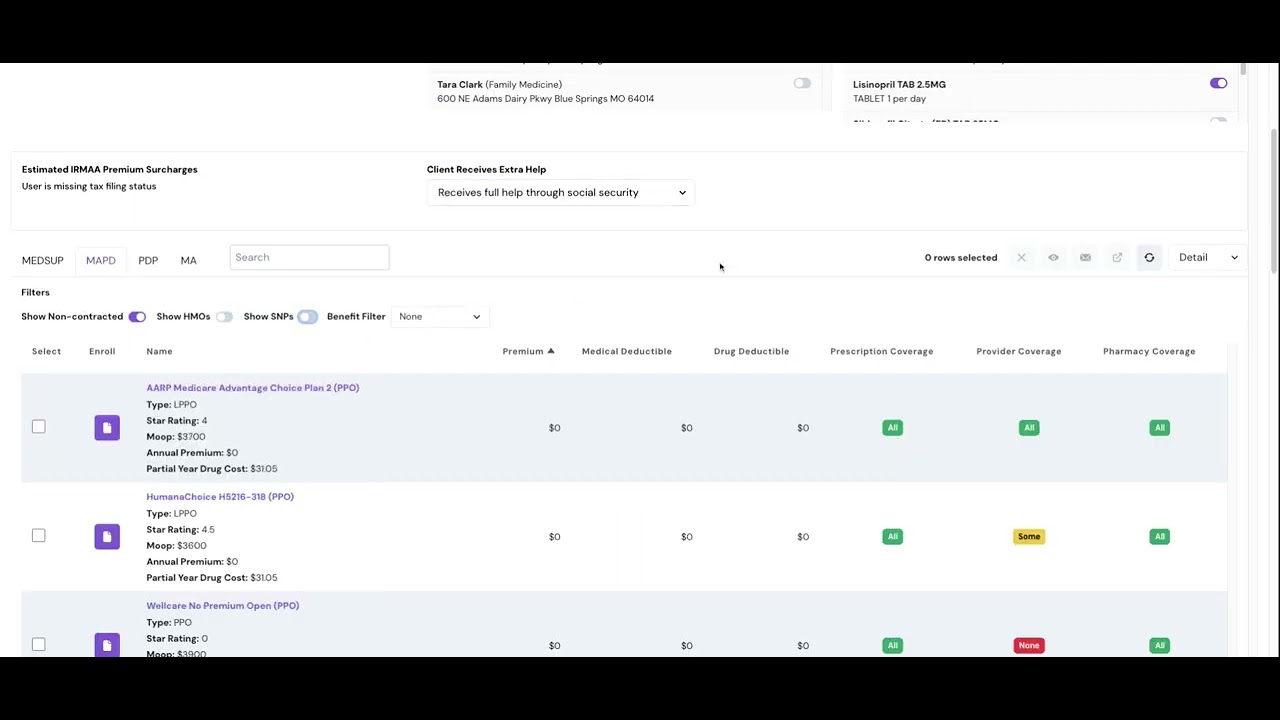
Task: Open AARP Medicare Advantage Choice Plan 2 link
Action: point(252,388)
